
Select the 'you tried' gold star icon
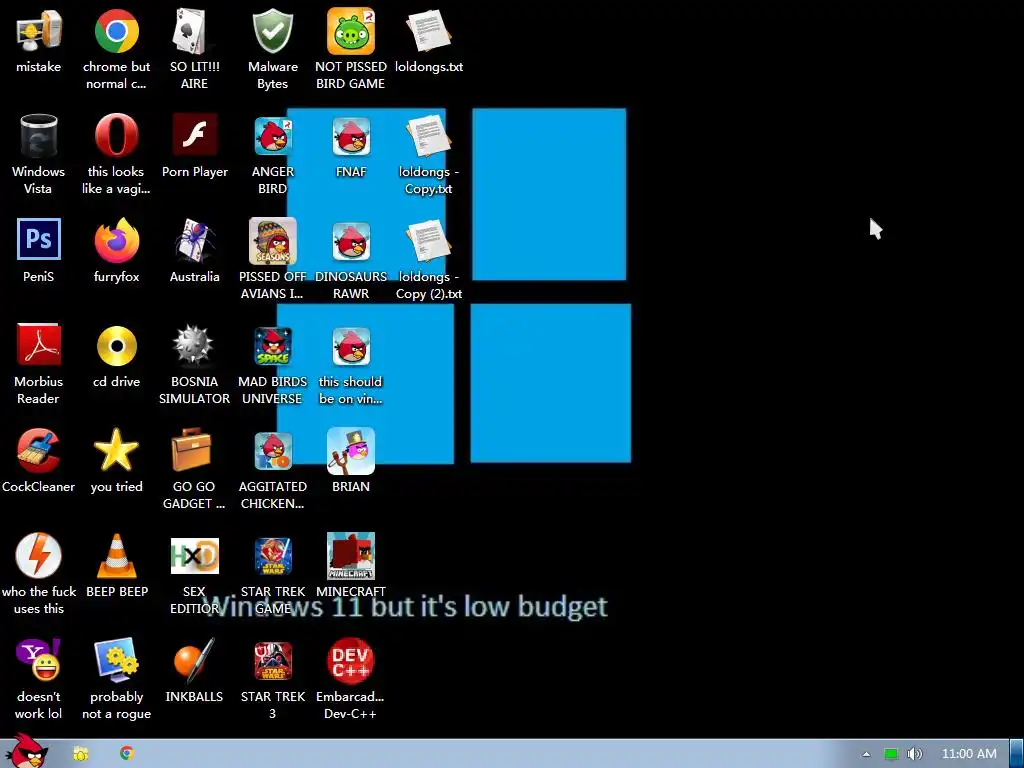click(x=116, y=450)
